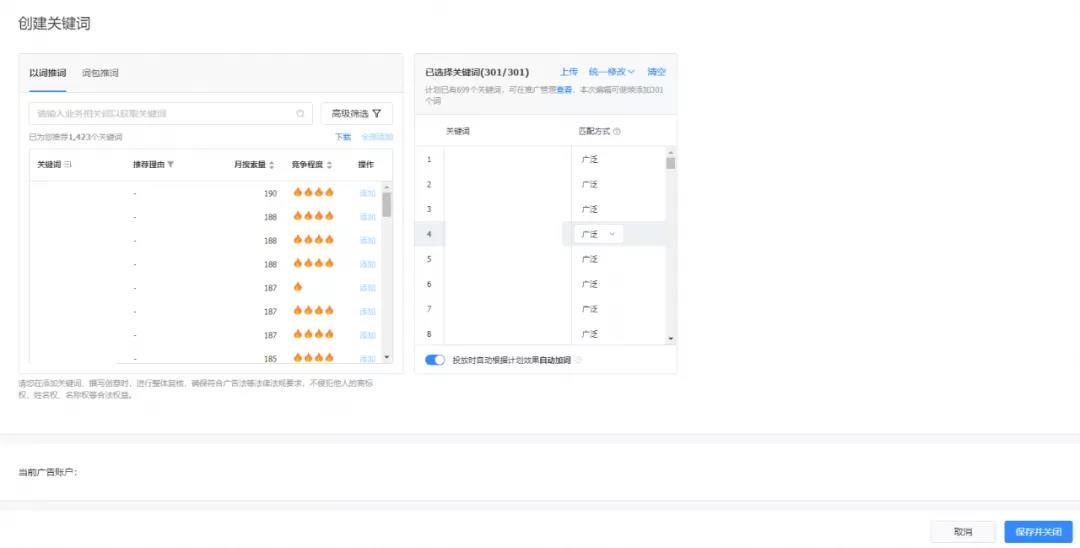
Task: Open the 统一修改 dropdown
Action: click(x=611, y=72)
